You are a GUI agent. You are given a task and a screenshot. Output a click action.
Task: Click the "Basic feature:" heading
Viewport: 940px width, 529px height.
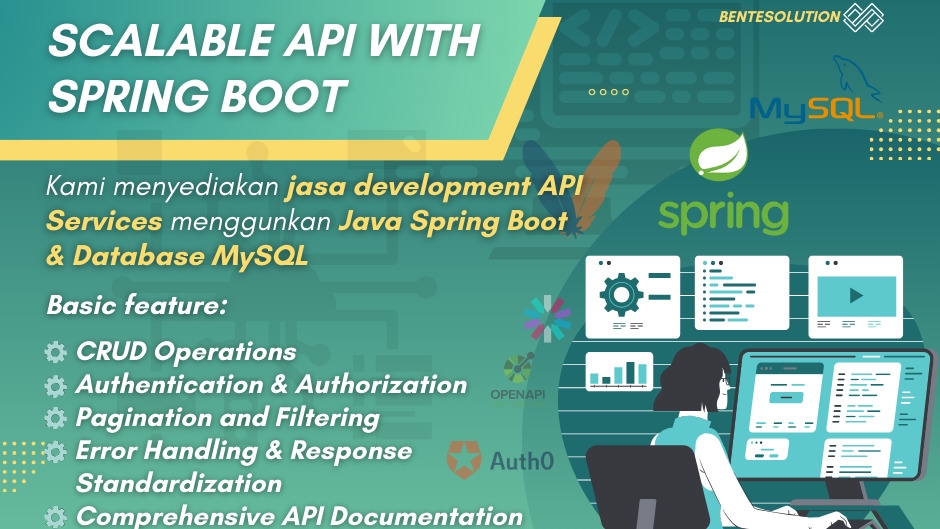coord(137,305)
